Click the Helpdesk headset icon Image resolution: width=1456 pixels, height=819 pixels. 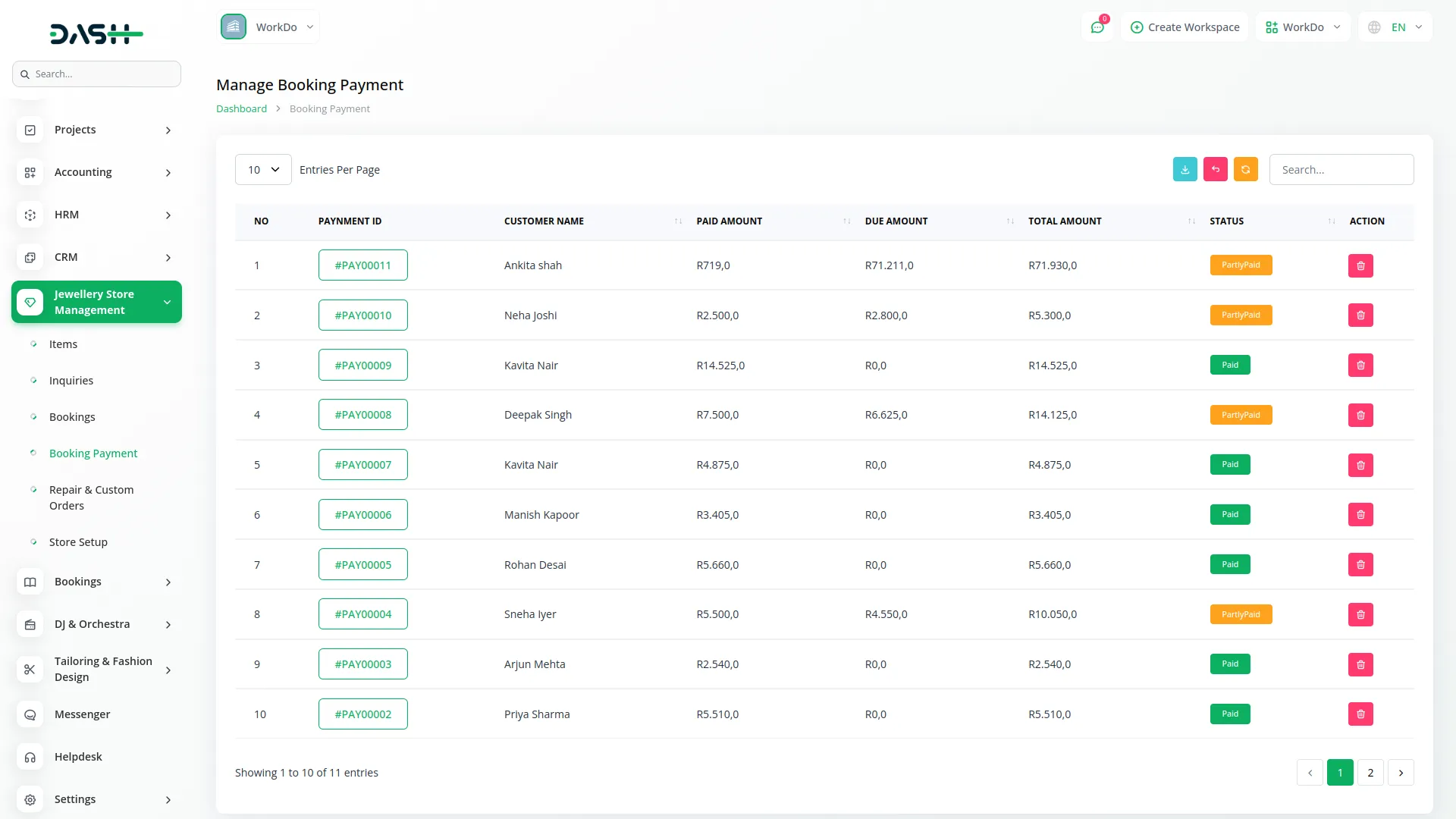[30, 757]
